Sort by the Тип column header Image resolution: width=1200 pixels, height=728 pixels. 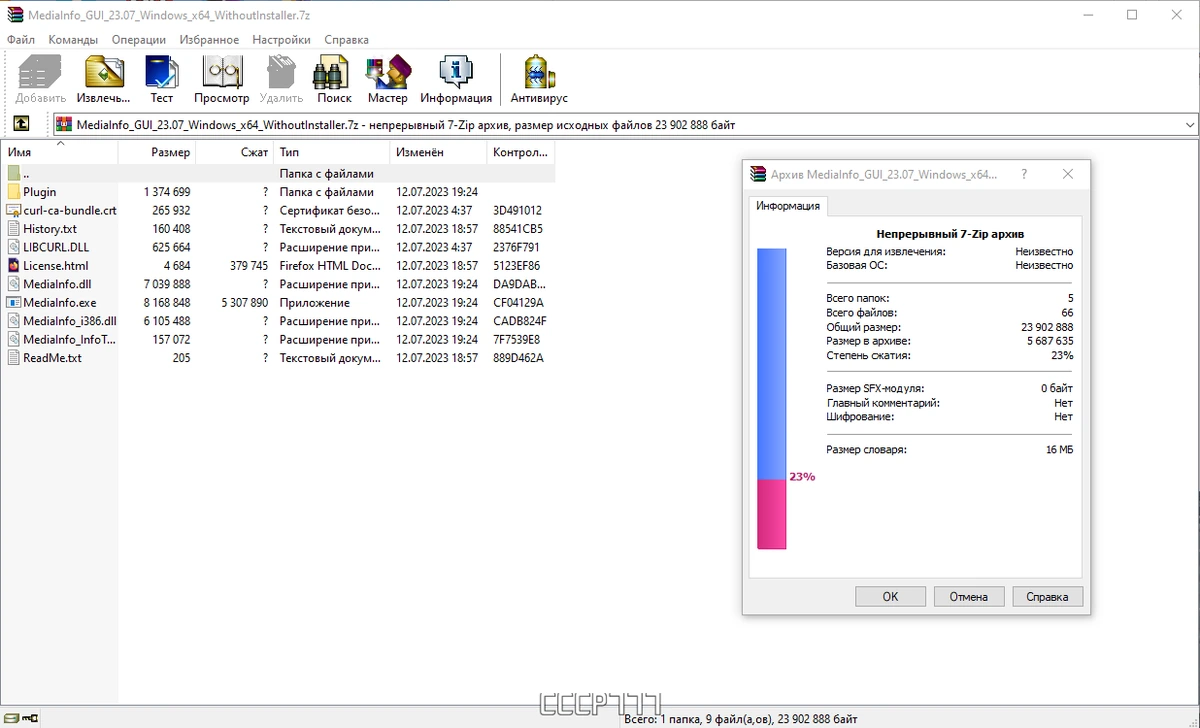pyautogui.click(x=331, y=153)
